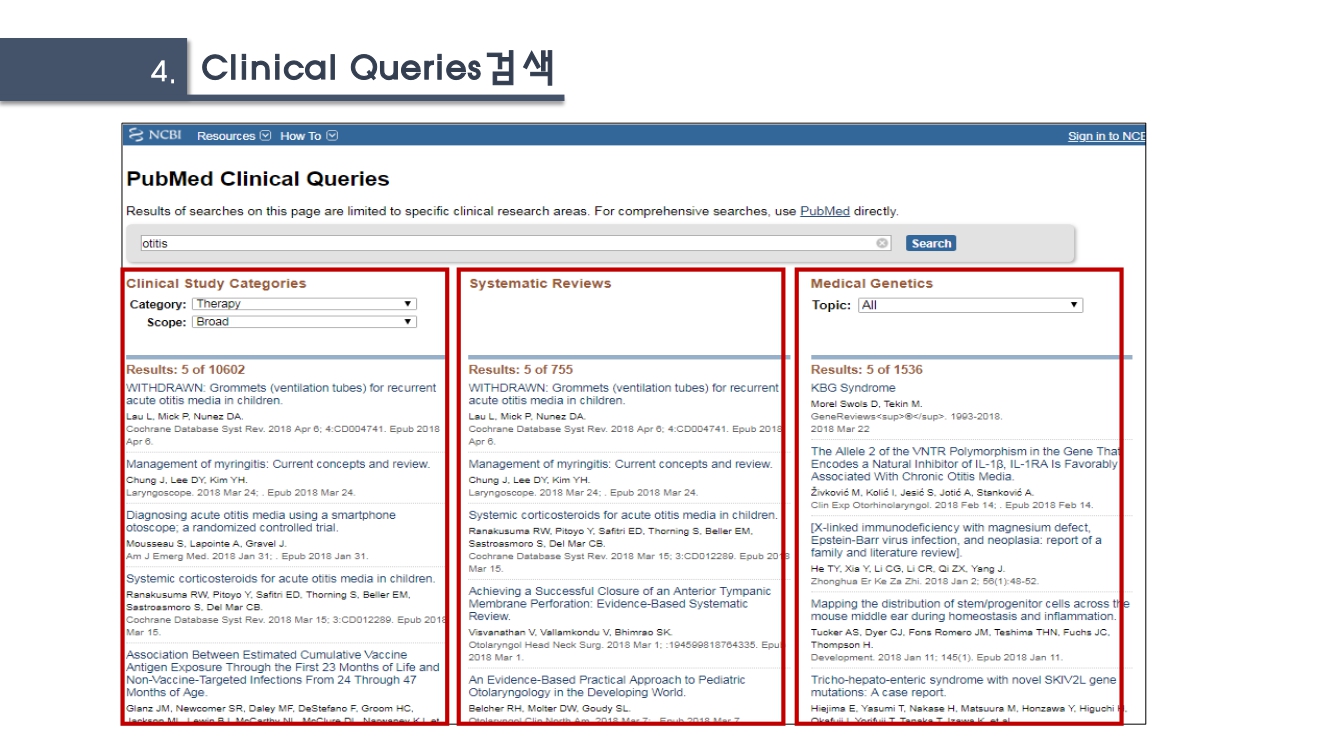Open the Medical Genetics Topic dropdown
Screen dimensions: 1334x750
(x=970, y=305)
